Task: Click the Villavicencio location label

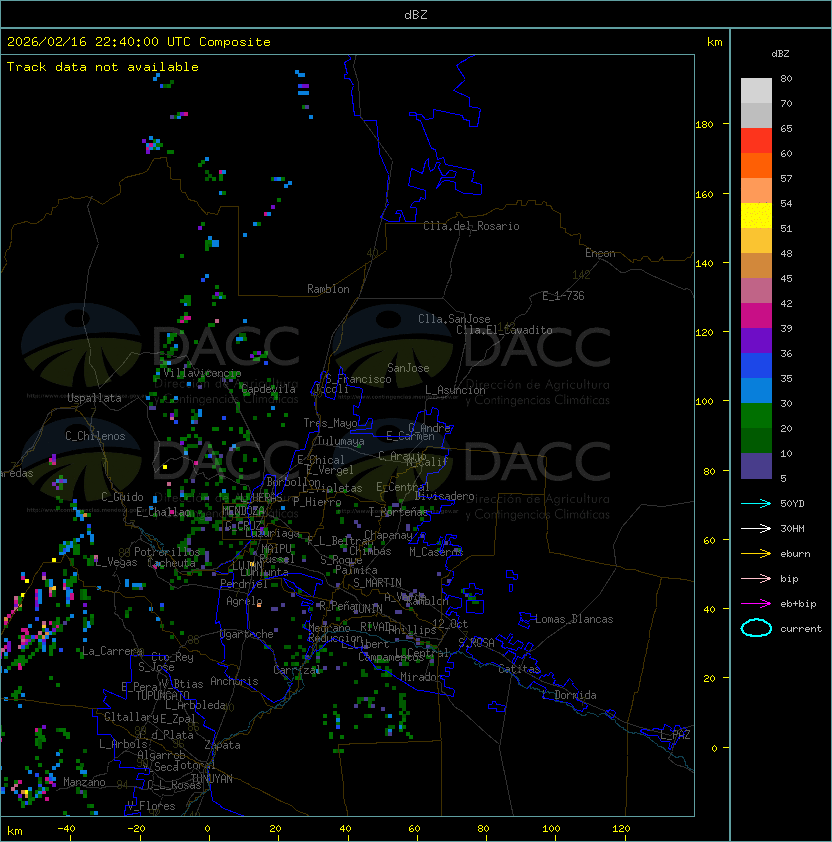Action: tap(201, 373)
